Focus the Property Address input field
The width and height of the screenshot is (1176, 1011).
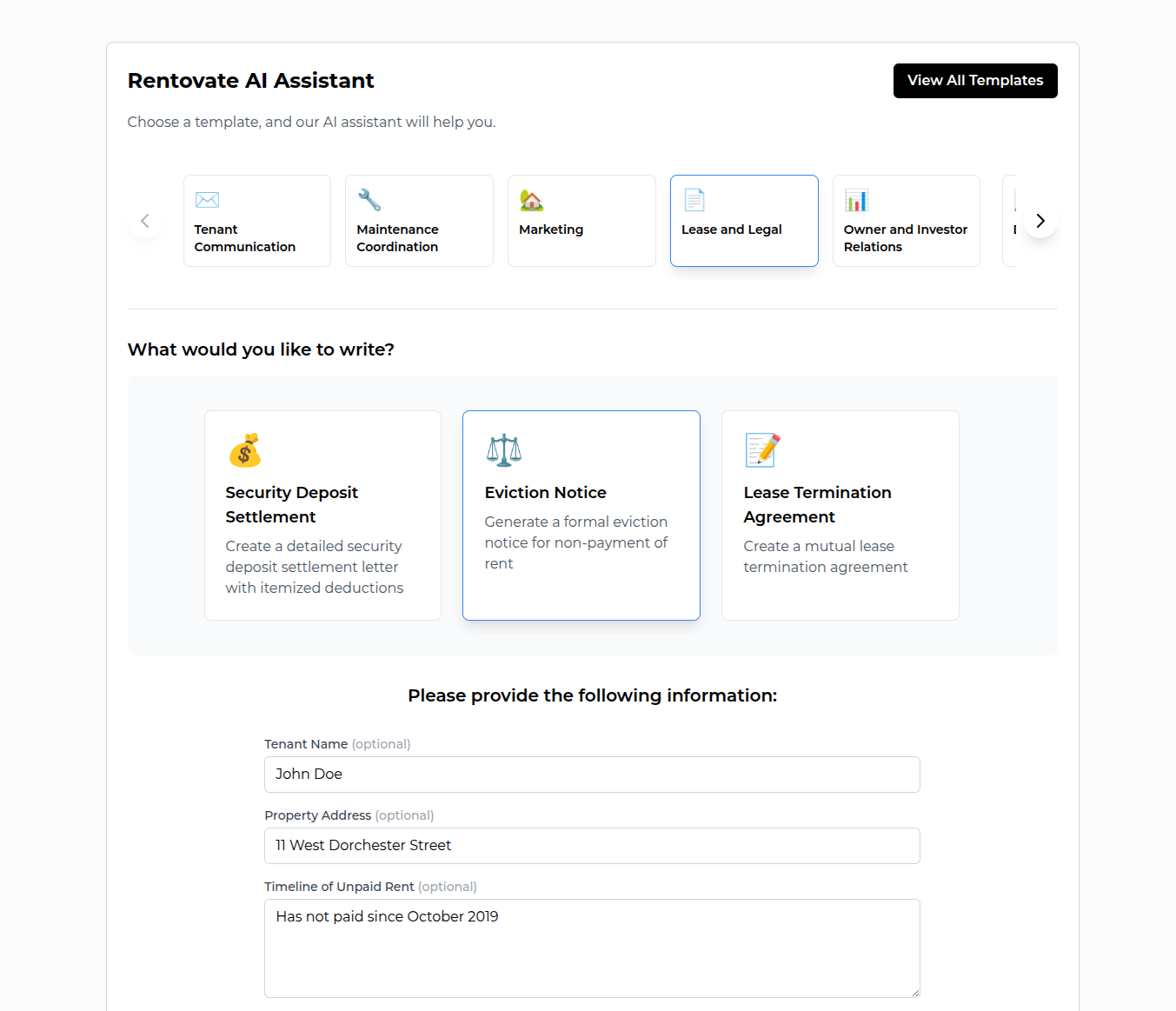click(x=592, y=846)
